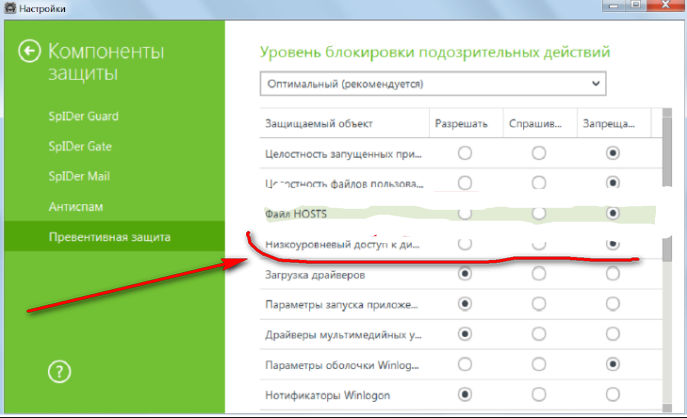Switch to SpIDer Mail settings
This screenshot has width=687, height=418.
coord(82,176)
